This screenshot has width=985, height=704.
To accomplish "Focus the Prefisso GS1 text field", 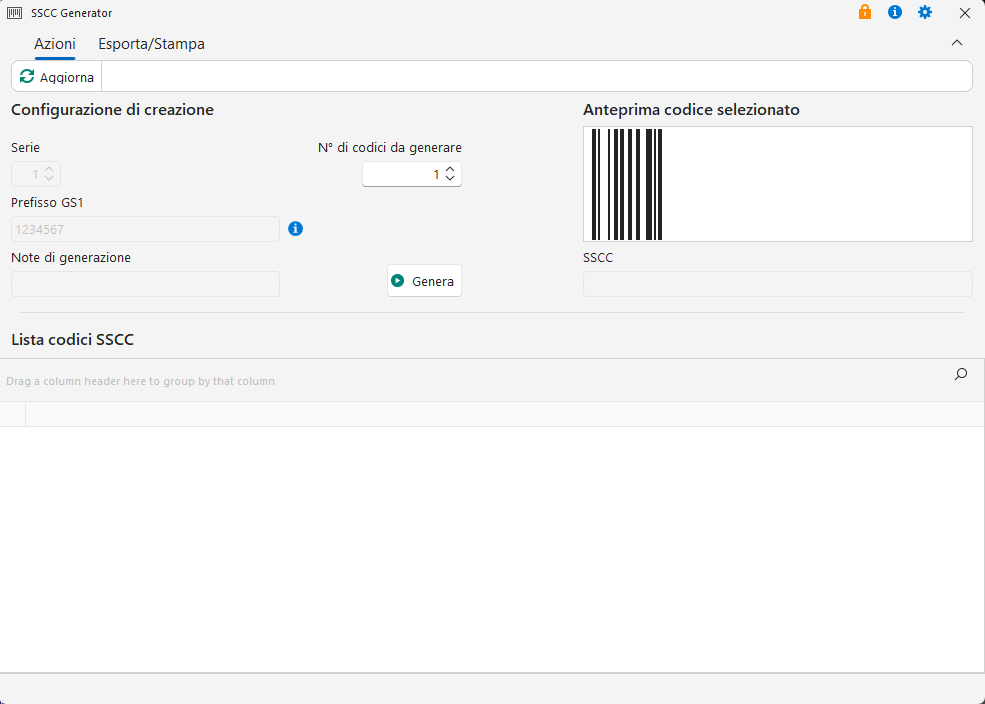I will [145, 229].
